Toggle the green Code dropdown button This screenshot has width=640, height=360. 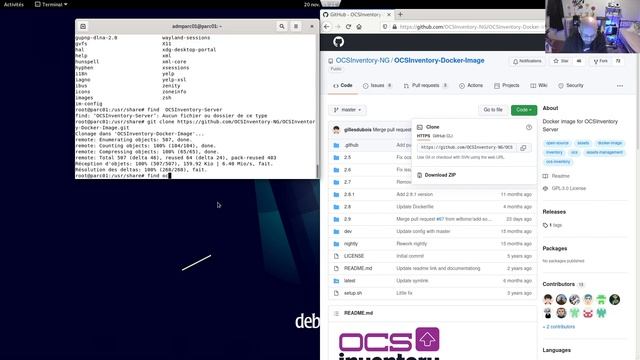click(524, 110)
